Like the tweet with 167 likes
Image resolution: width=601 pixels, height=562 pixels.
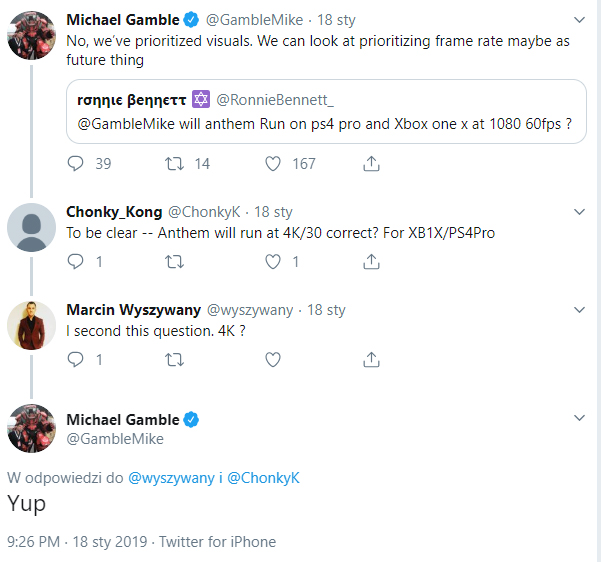point(273,163)
